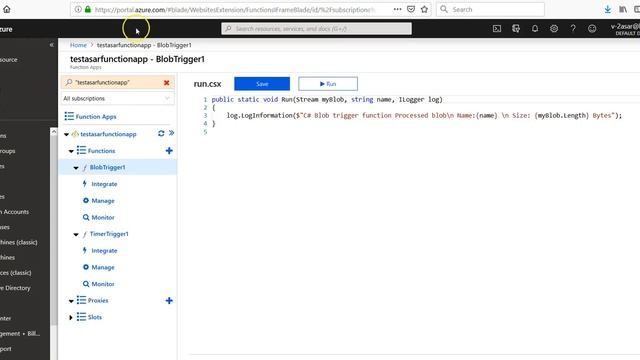Open Manage under TimerTrigger1

[103, 267]
